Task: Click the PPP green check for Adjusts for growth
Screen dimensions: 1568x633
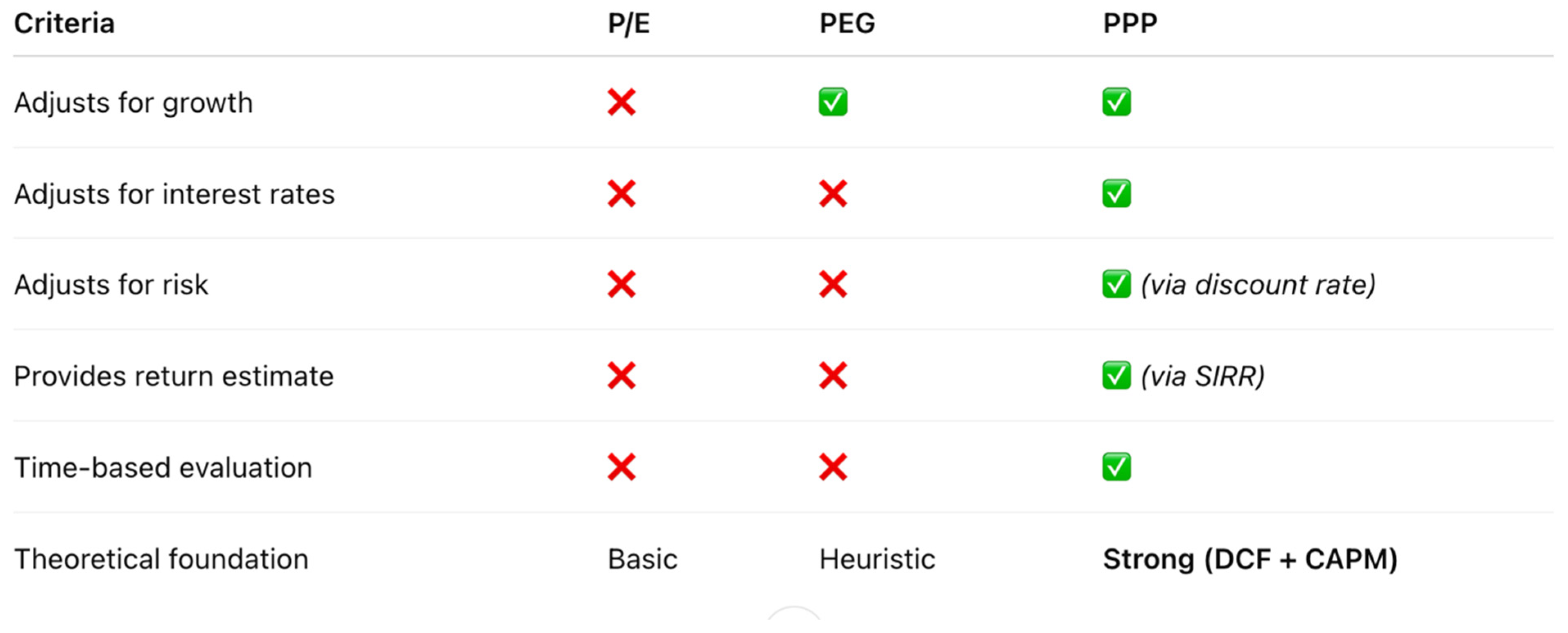Action: [x=1116, y=102]
